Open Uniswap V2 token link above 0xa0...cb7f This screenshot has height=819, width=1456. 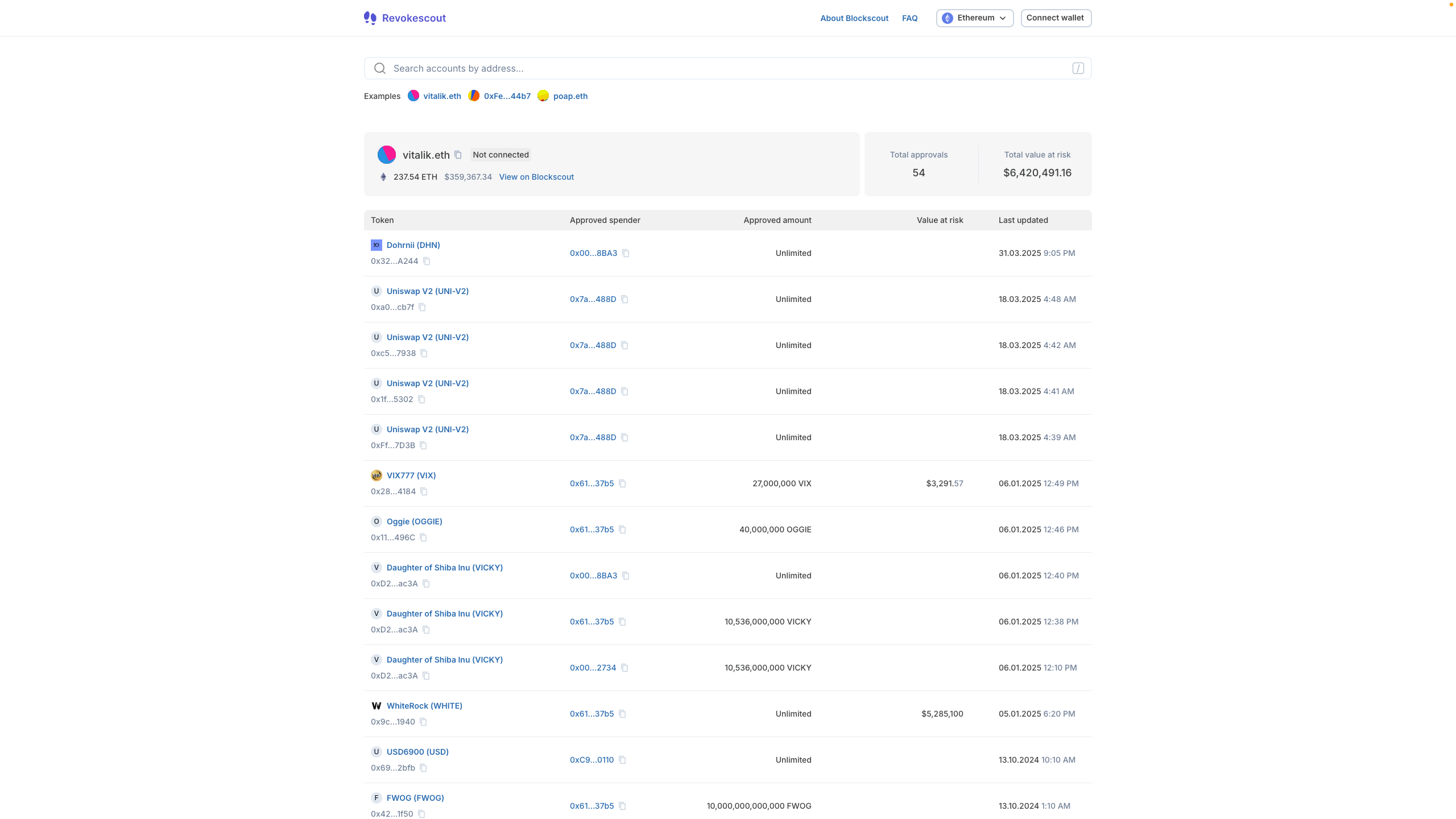pos(428,291)
